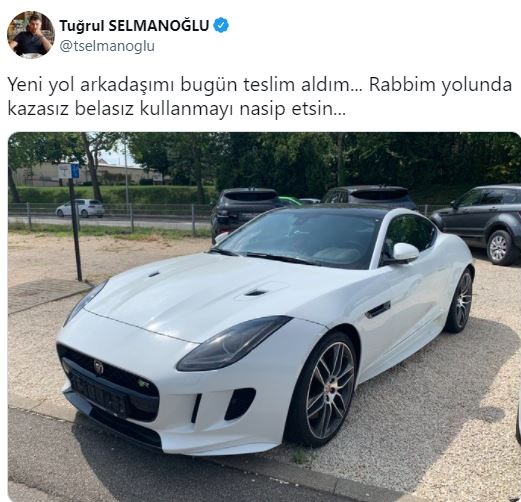Screen dimensions: 521x502
Task: Click the dark front headlight
Action: (x=232, y=342)
